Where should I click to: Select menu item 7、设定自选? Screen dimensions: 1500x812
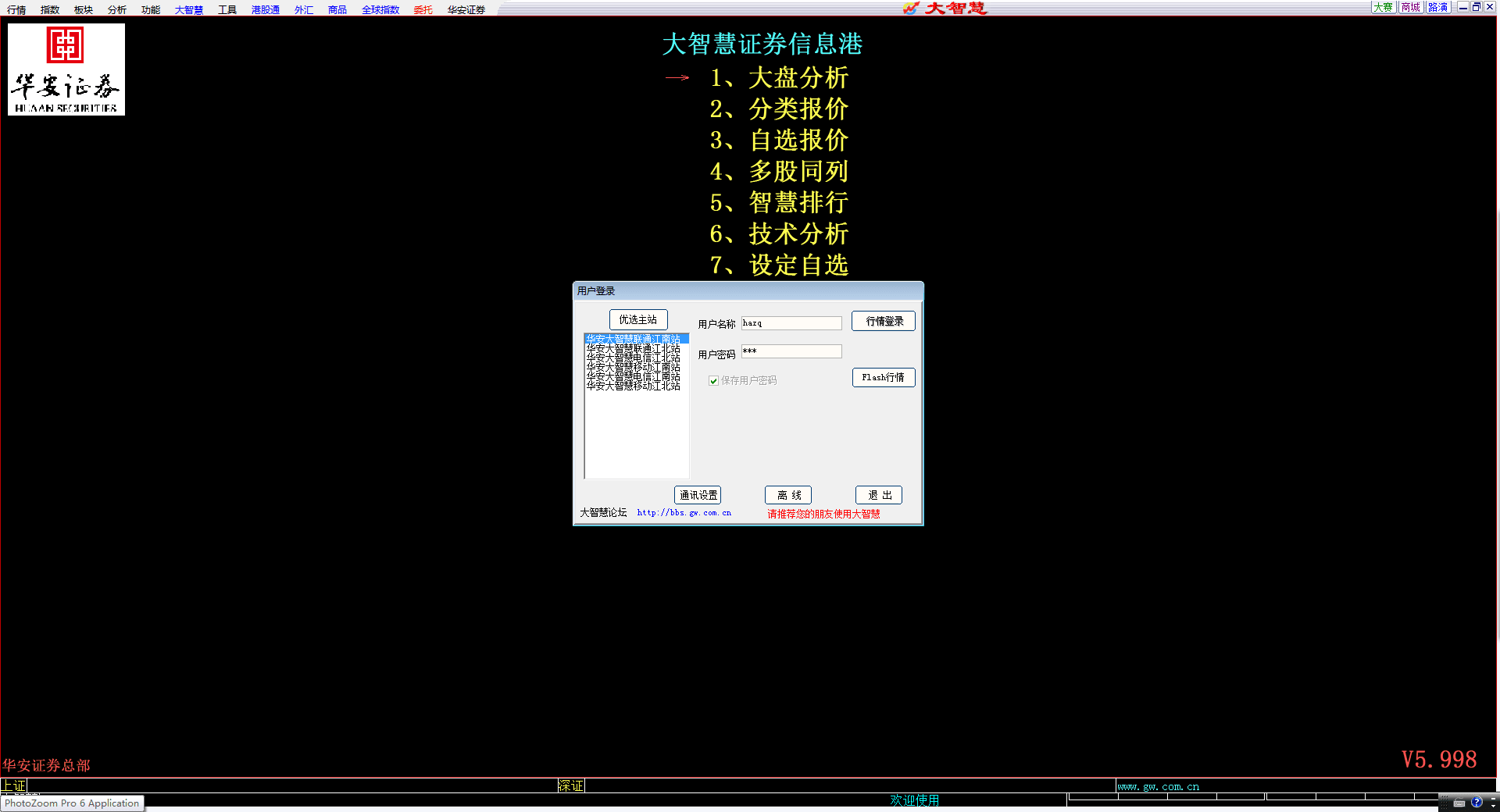pyautogui.click(x=779, y=265)
